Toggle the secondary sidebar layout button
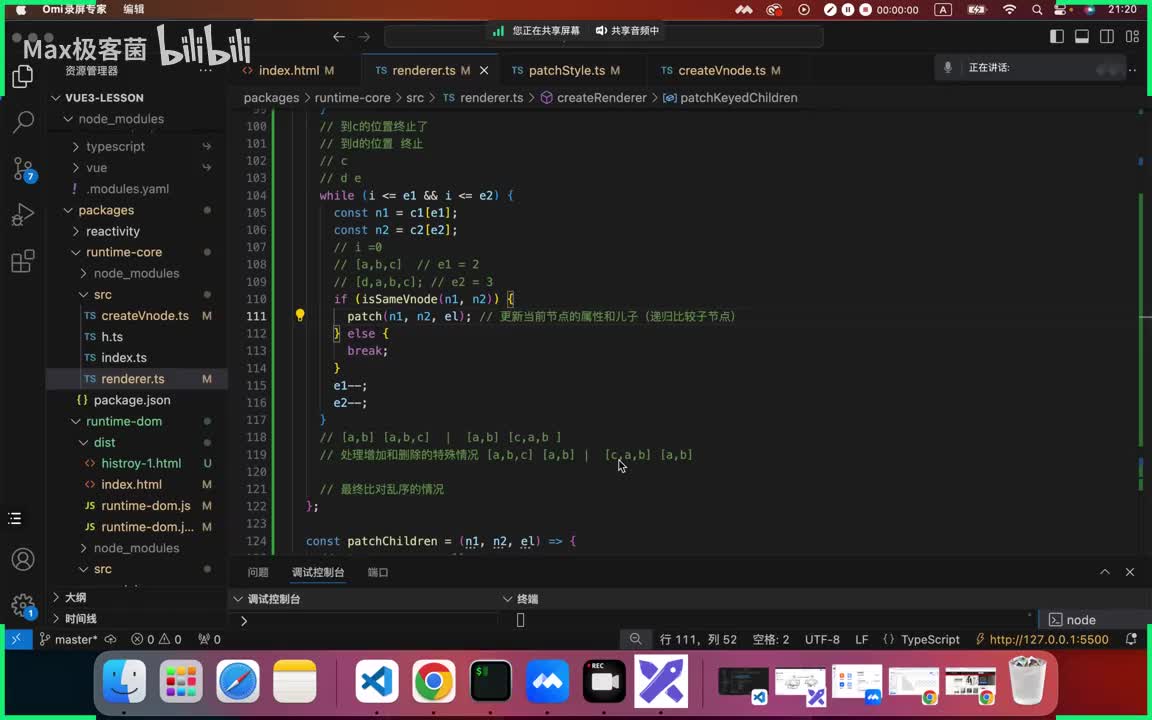 [1107, 37]
